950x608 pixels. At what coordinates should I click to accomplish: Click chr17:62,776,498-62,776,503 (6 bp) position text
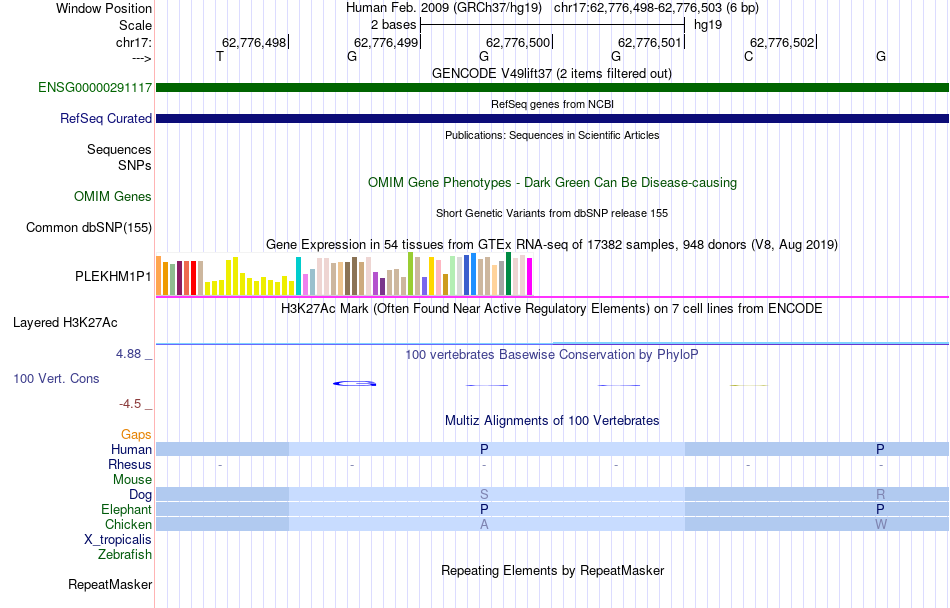[x=656, y=8]
